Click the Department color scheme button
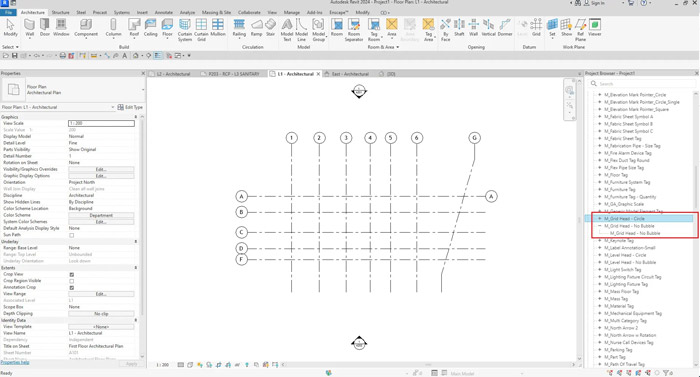 pos(101,215)
